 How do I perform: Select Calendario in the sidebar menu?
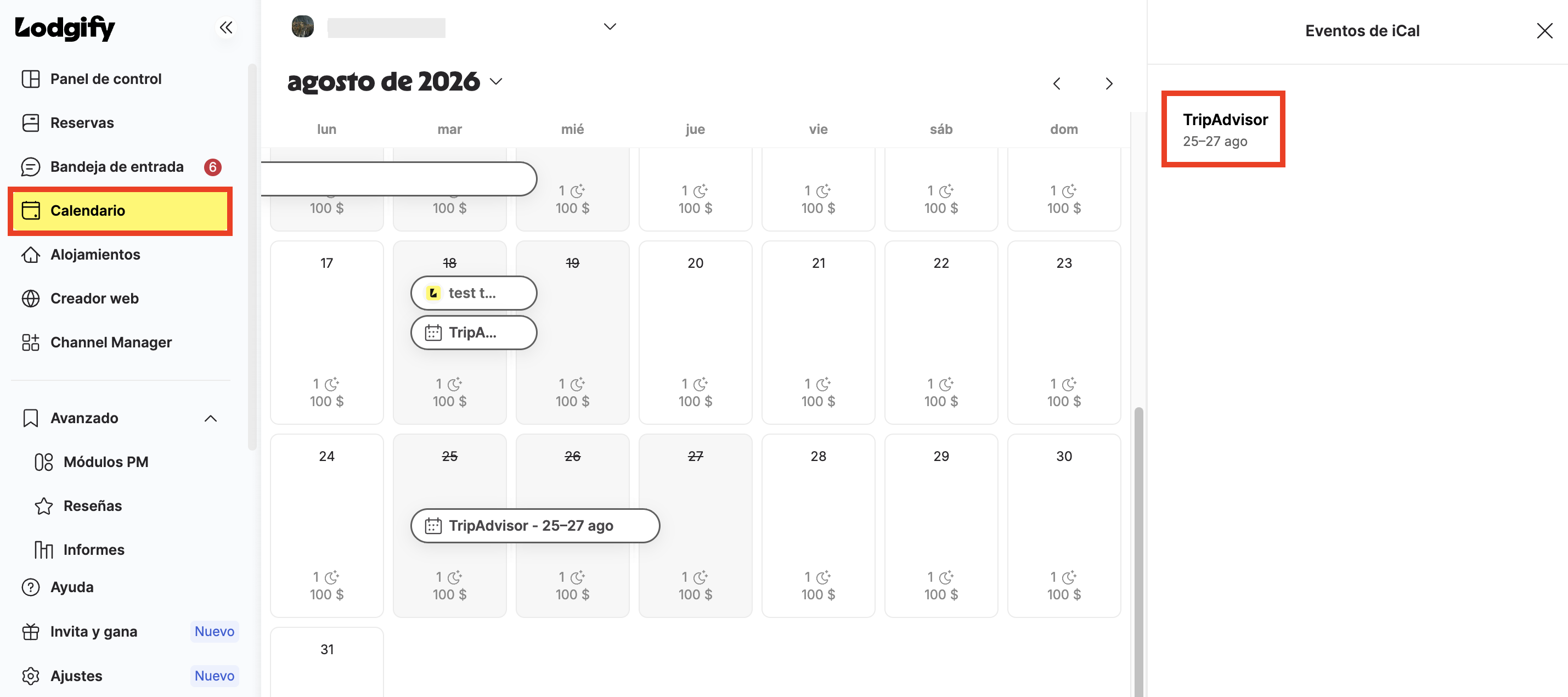(x=121, y=211)
